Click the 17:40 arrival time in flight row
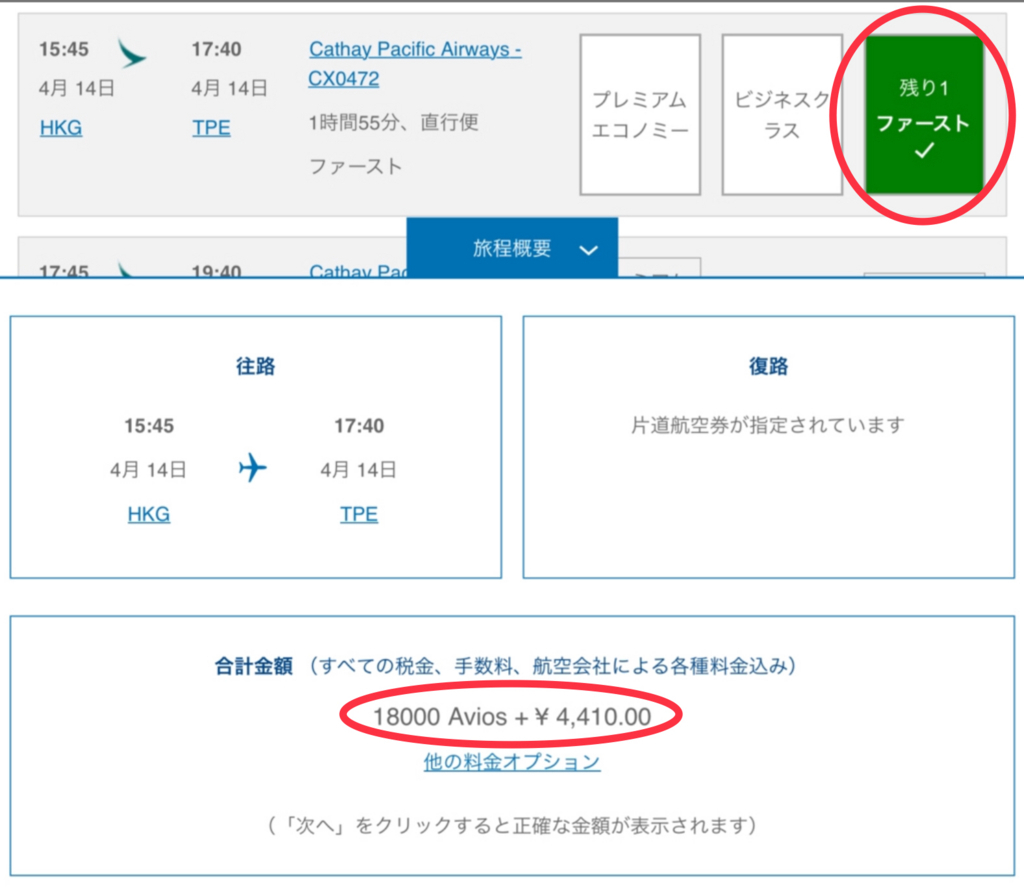This screenshot has width=1024, height=889. click(x=216, y=49)
